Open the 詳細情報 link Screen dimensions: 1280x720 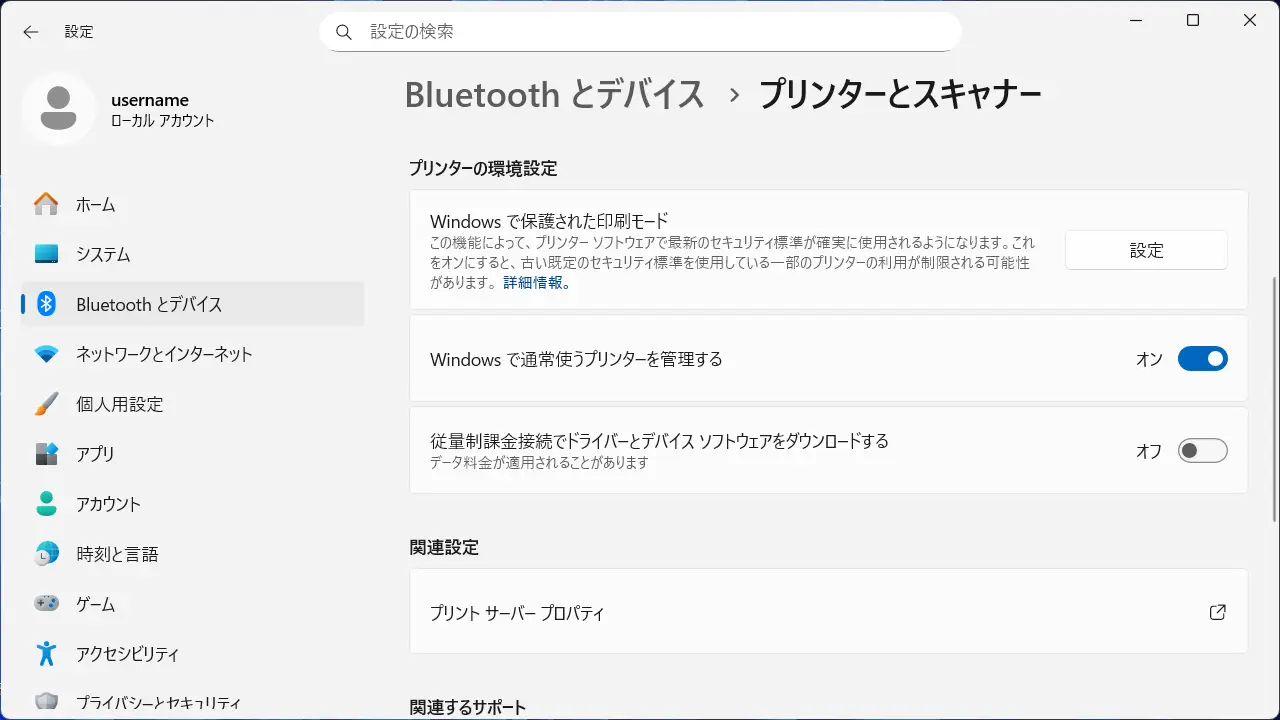coord(537,283)
